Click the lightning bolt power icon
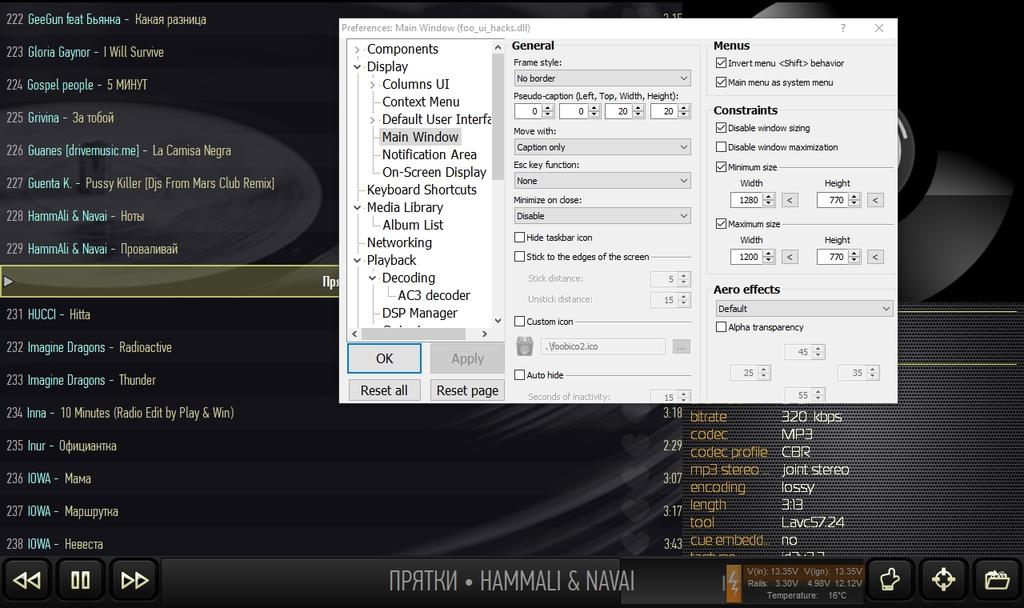 [733, 584]
